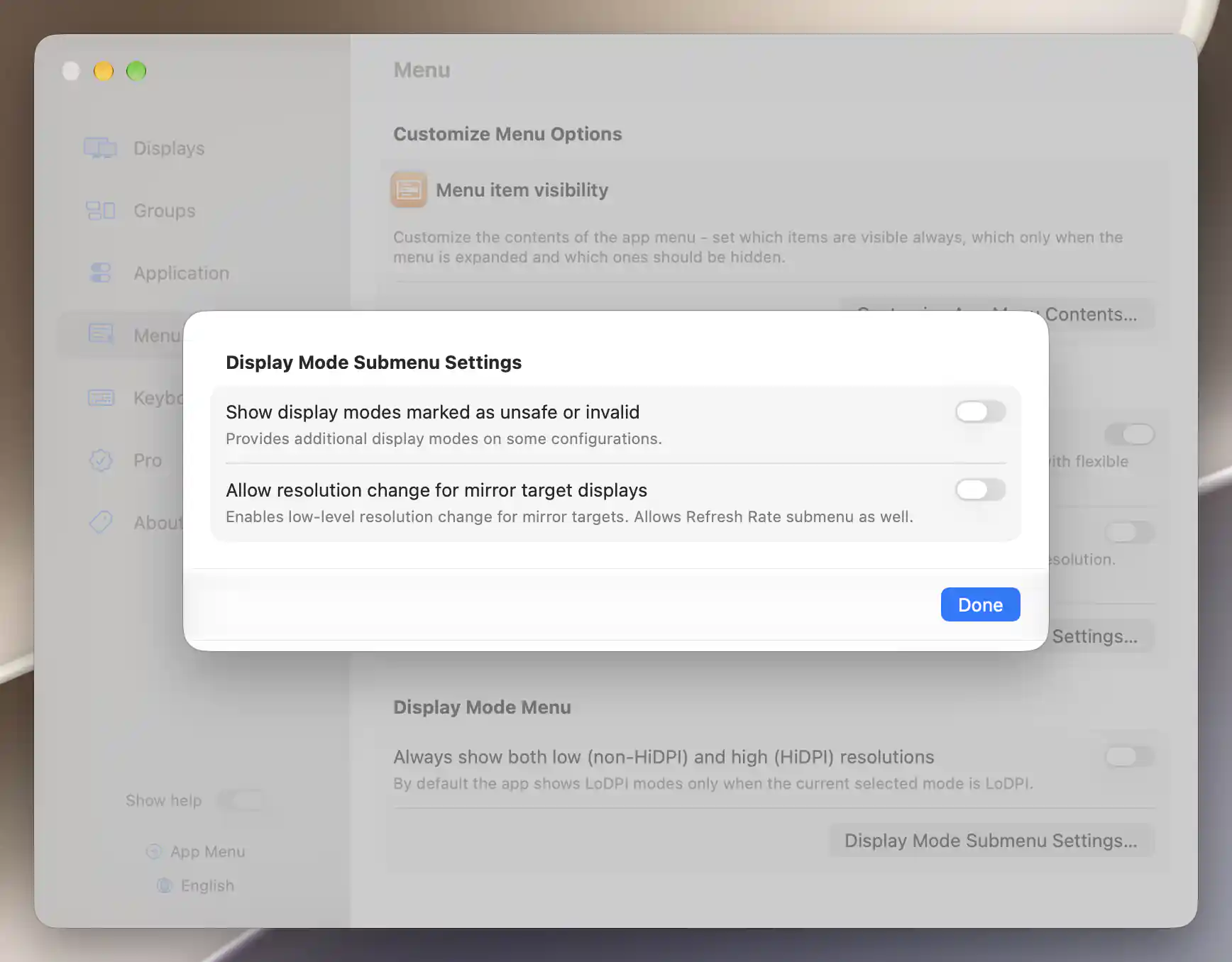Open the Pro section
The height and width of the screenshot is (962, 1232).
[x=148, y=460]
